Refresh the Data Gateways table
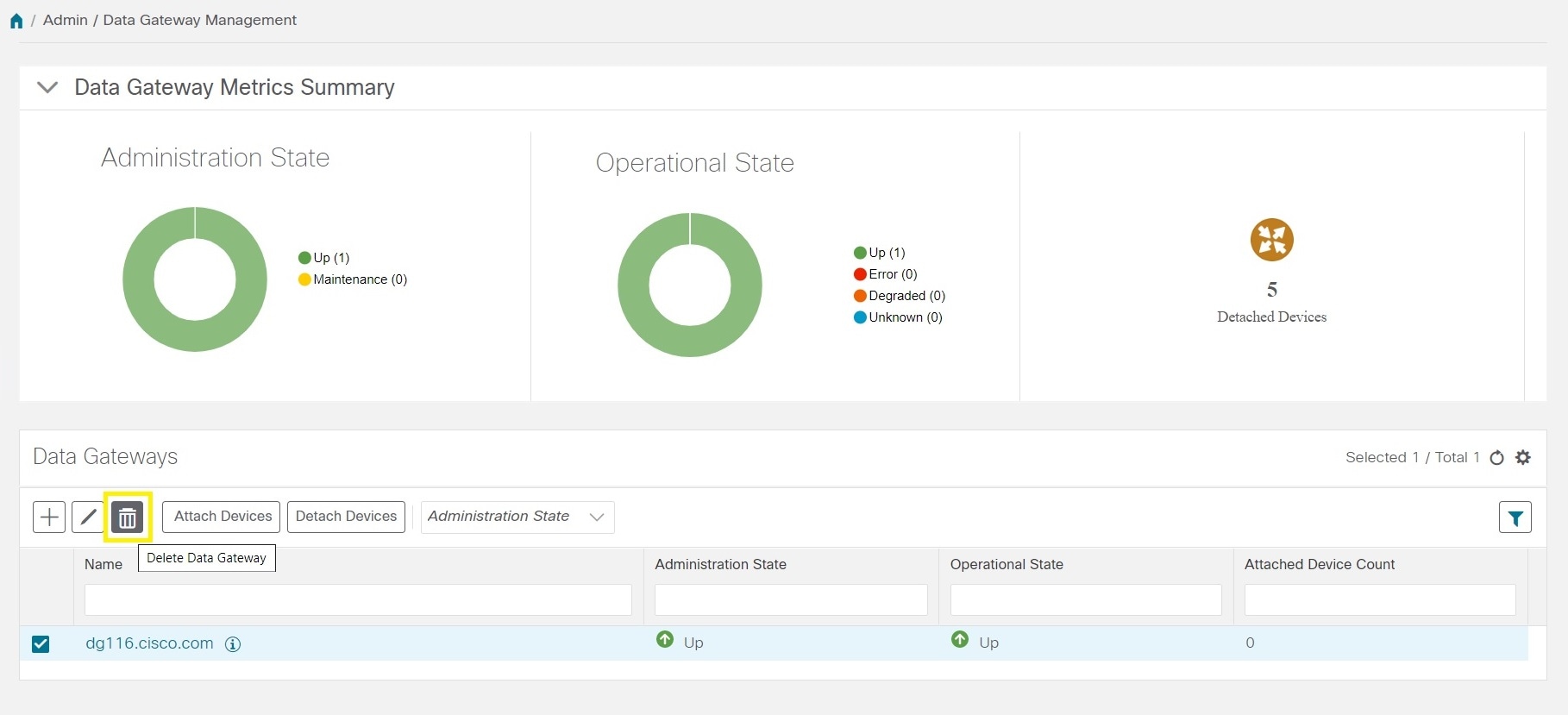The image size is (1568, 715). (x=1497, y=458)
